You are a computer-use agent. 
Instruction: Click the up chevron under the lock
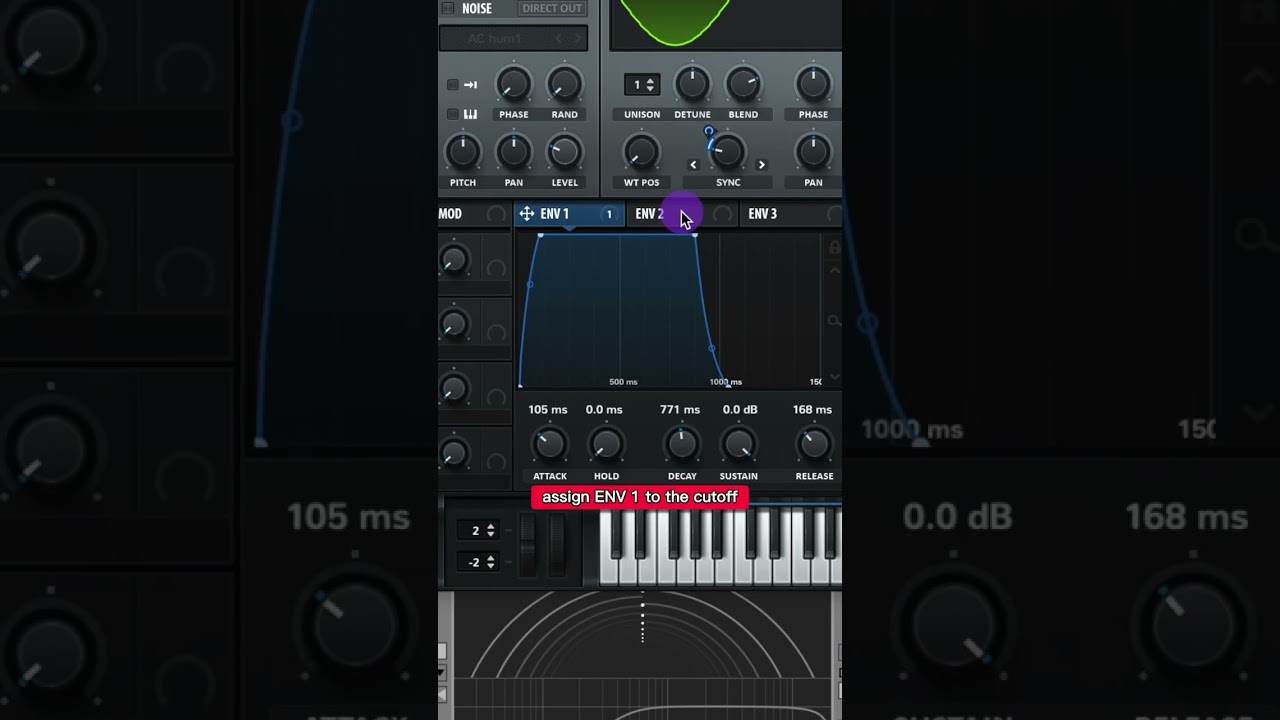click(834, 270)
